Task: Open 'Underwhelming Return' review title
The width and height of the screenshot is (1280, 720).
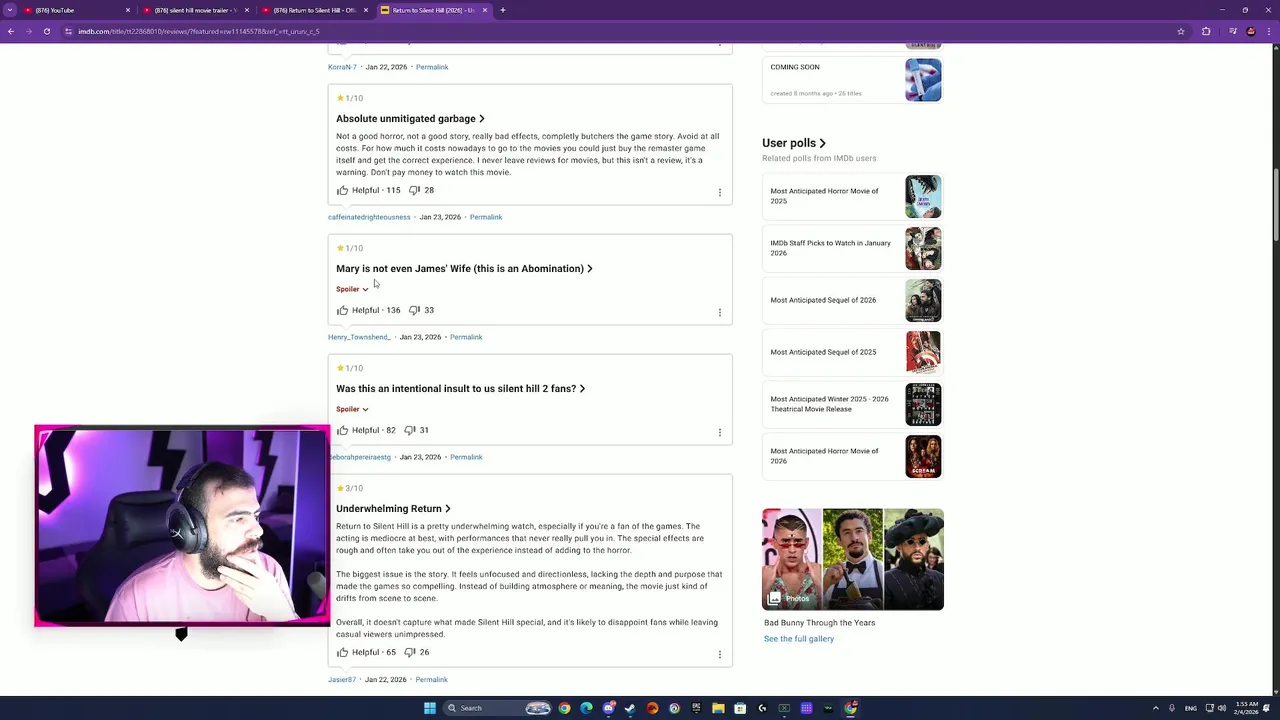Action: [393, 509]
